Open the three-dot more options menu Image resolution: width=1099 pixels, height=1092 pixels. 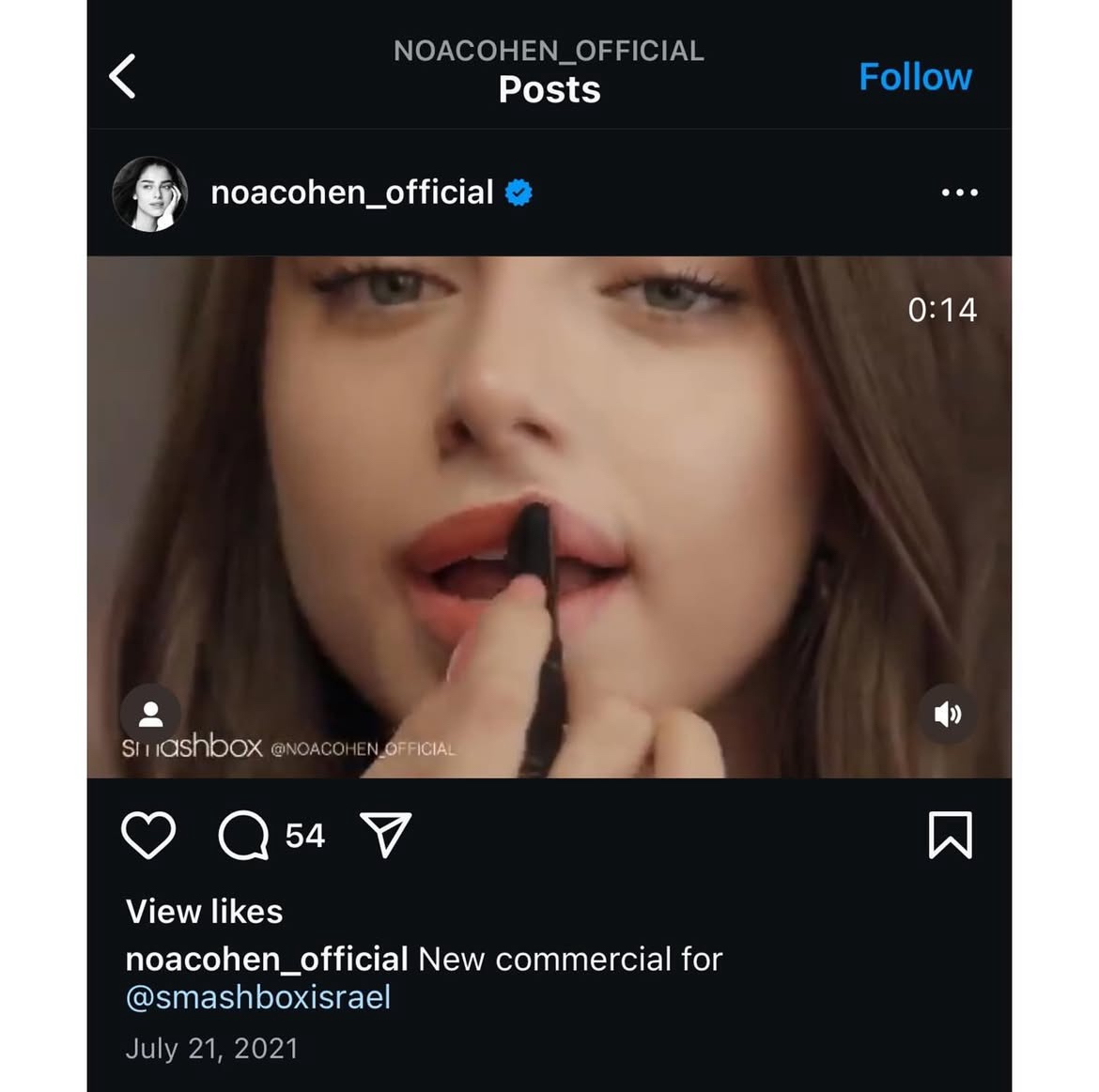pyautogui.click(x=960, y=192)
